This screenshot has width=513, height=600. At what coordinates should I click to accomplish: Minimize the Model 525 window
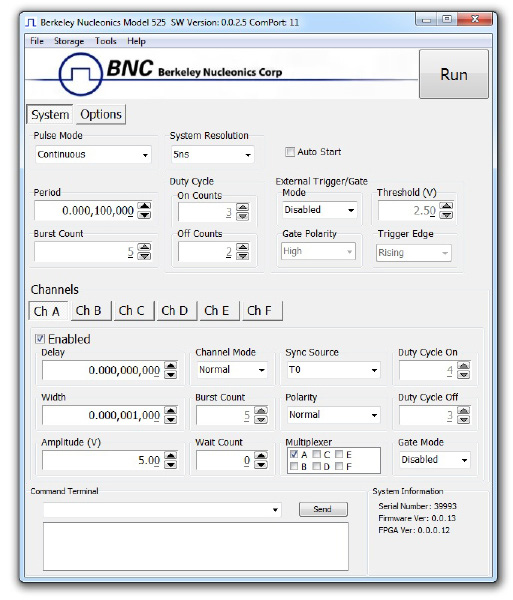pos(427,20)
